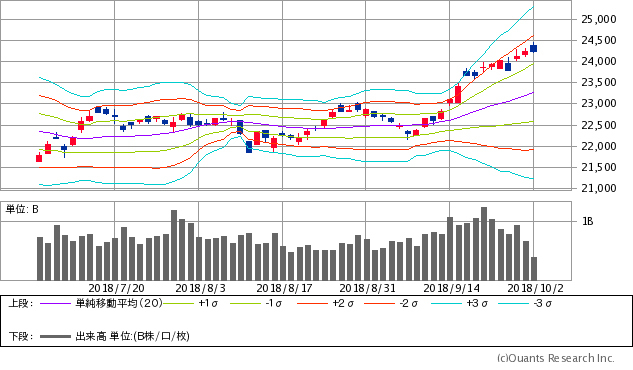The height and width of the screenshot is (370, 633).
Task: Click the Quants Research Inc. copyright text
Action: 555,358
